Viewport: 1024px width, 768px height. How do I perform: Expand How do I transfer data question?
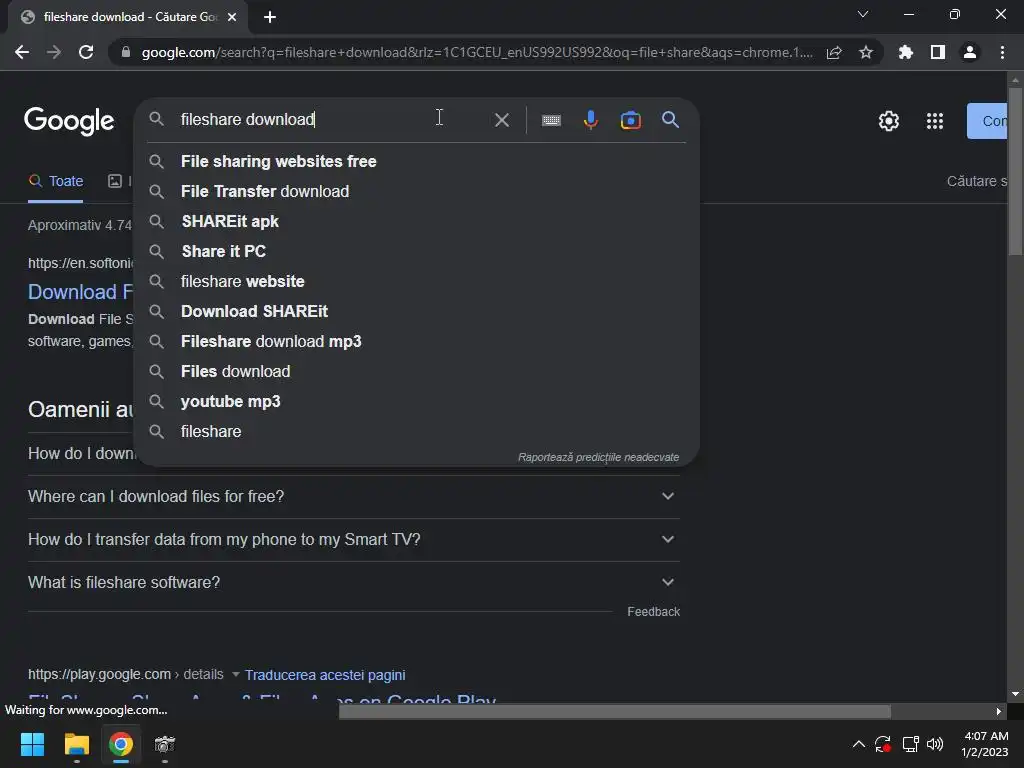(x=353, y=540)
